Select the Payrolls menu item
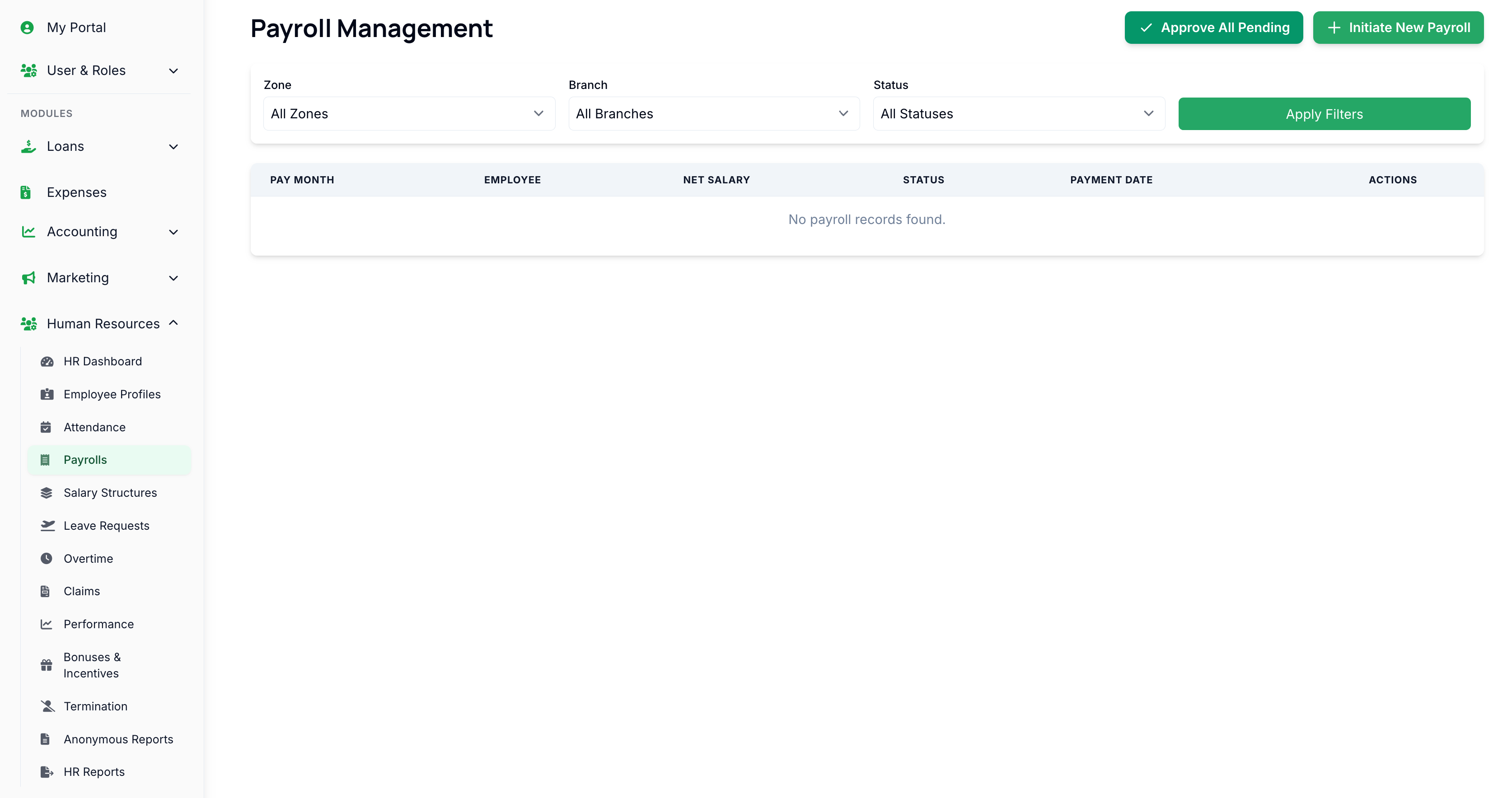The height and width of the screenshot is (798, 1512). [109, 460]
